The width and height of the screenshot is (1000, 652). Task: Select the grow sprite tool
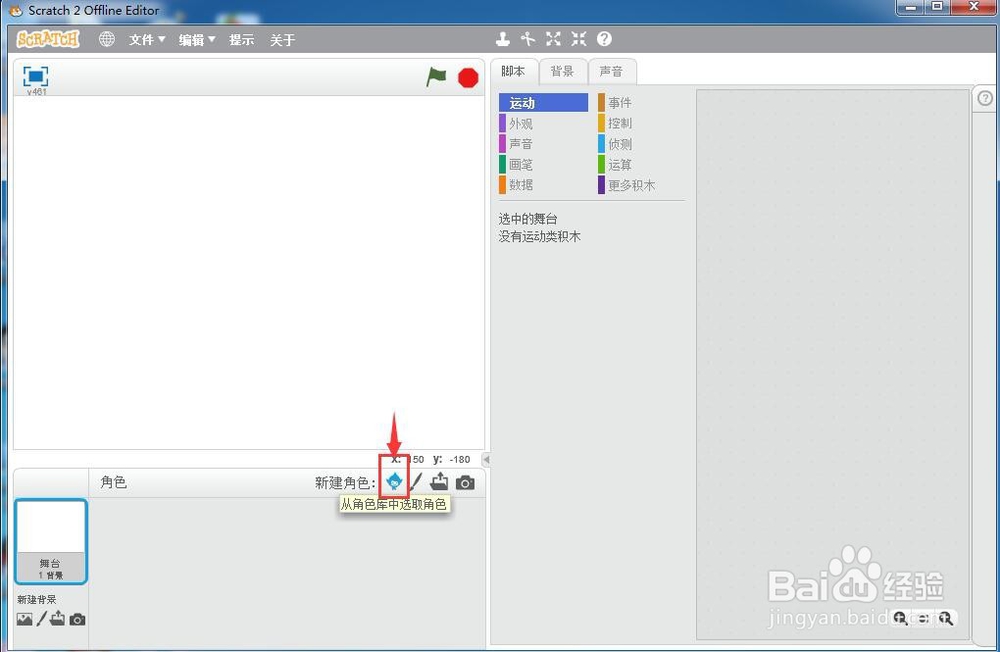click(553, 38)
